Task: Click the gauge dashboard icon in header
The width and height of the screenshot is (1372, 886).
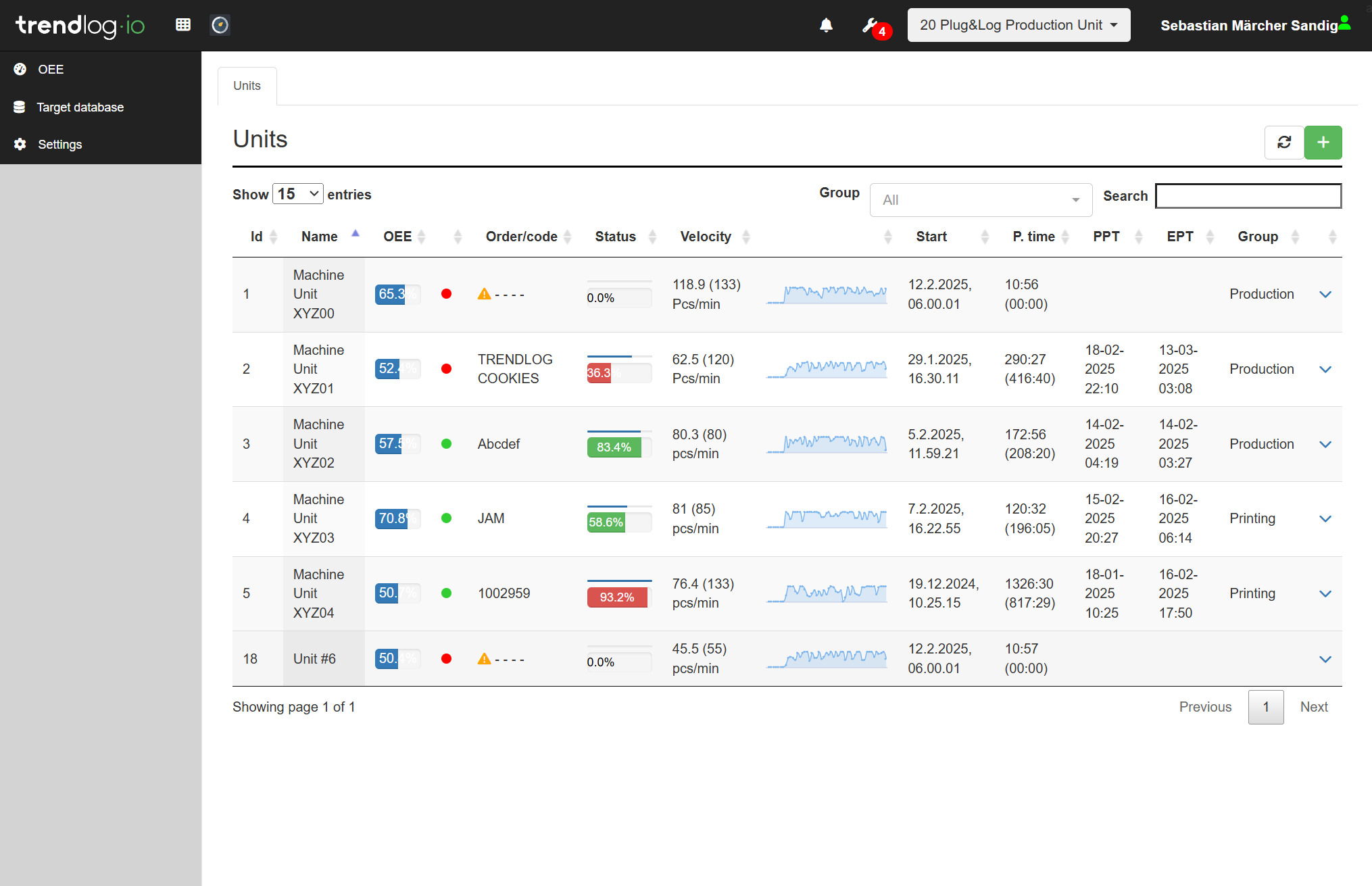Action: [x=220, y=25]
